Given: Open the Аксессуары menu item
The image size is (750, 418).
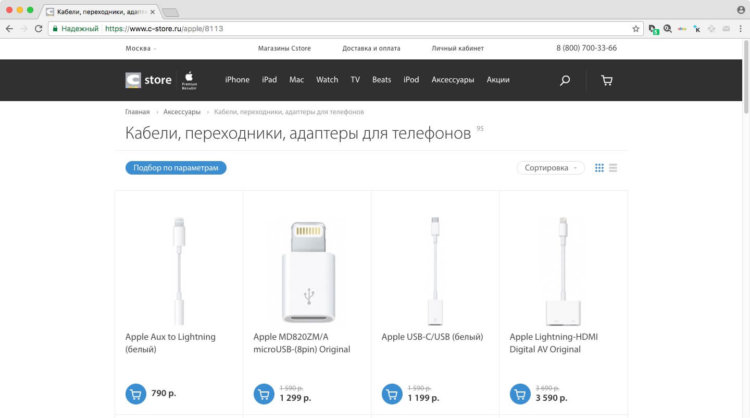Looking at the screenshot, I should point(453,80).
